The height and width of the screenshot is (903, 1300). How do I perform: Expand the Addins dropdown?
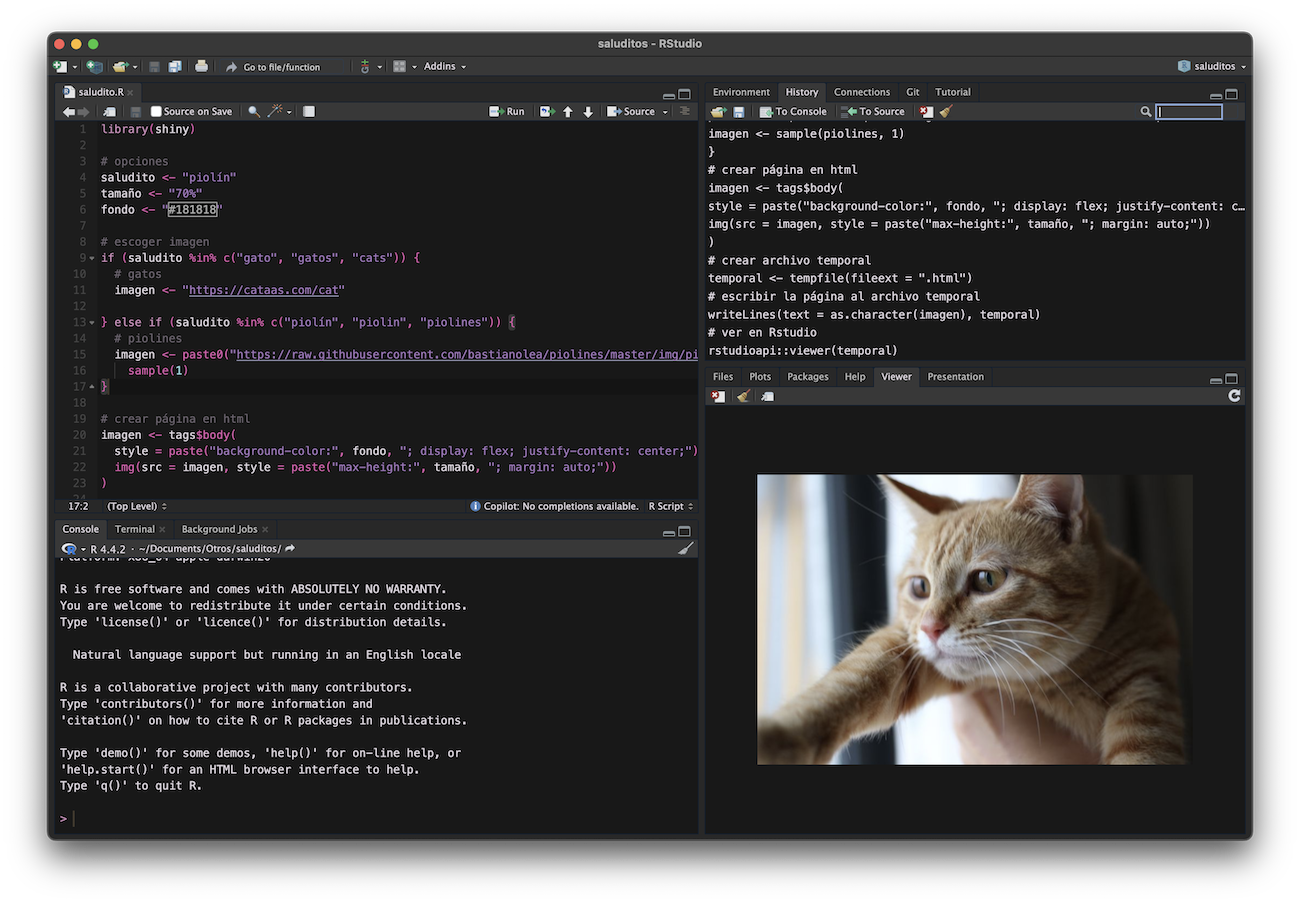tap(444, 67)
